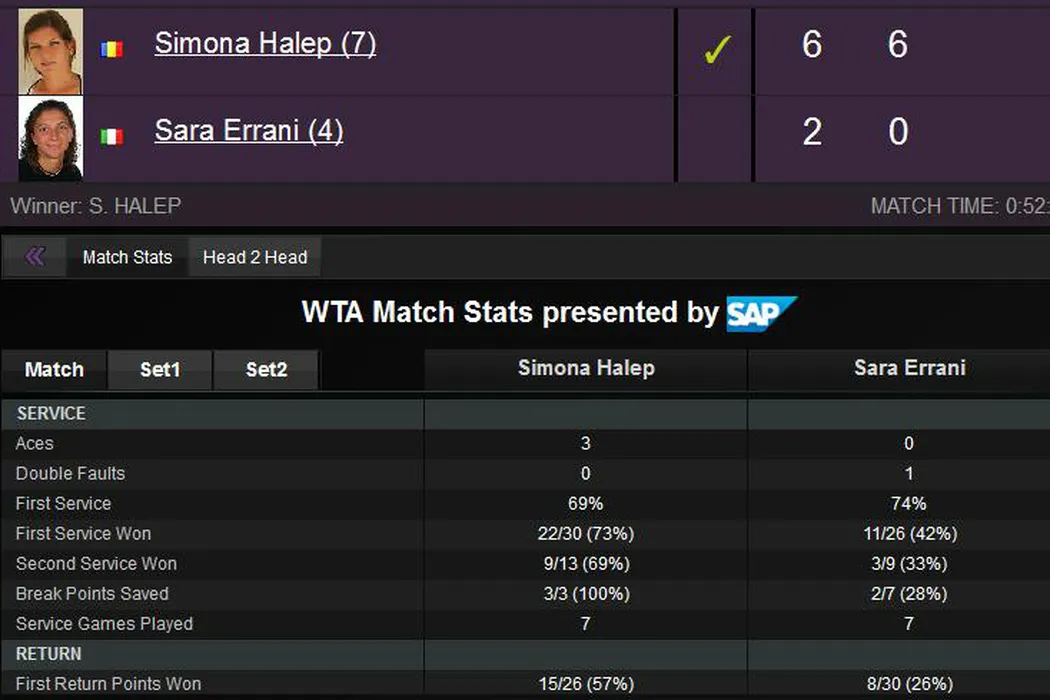
Task: Select the Break Points Saved row label
Action: pos(92,594)
